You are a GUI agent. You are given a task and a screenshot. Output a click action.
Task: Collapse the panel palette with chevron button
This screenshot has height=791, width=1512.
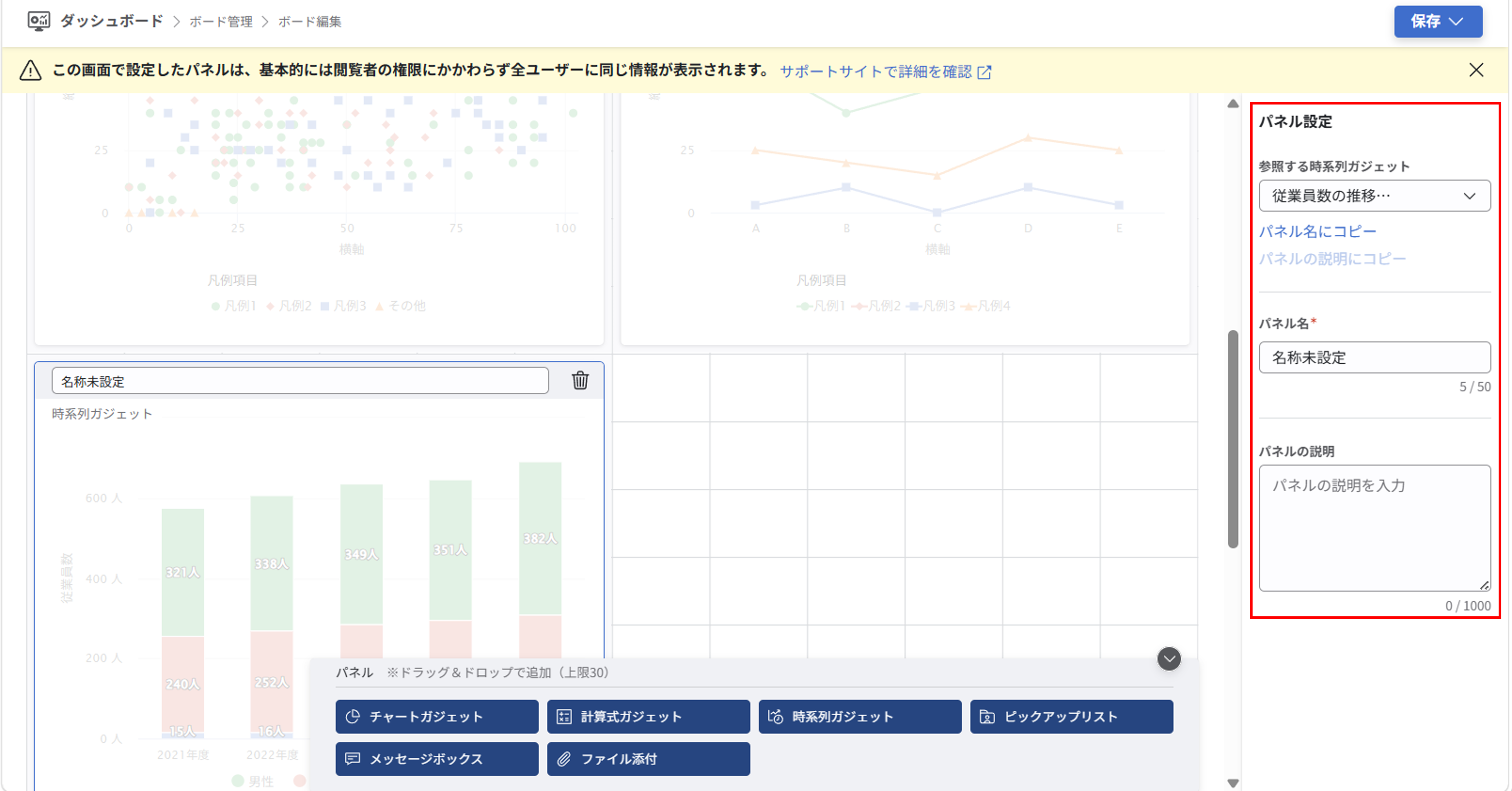(x=1169, y=659)
